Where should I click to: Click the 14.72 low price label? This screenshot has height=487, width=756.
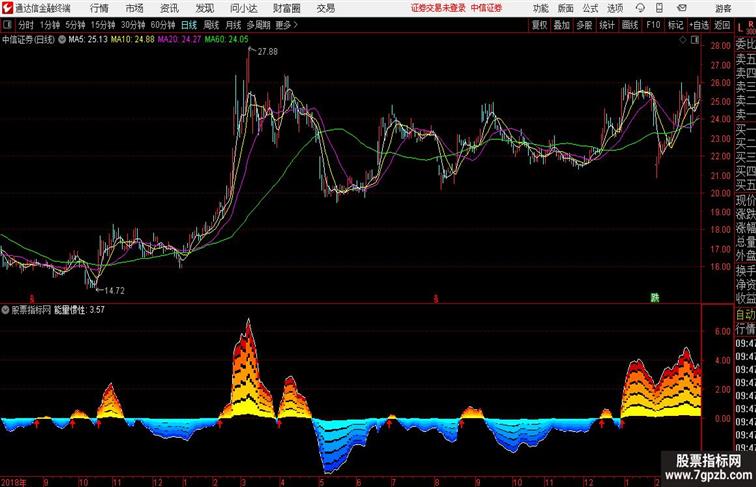point(114,291)
